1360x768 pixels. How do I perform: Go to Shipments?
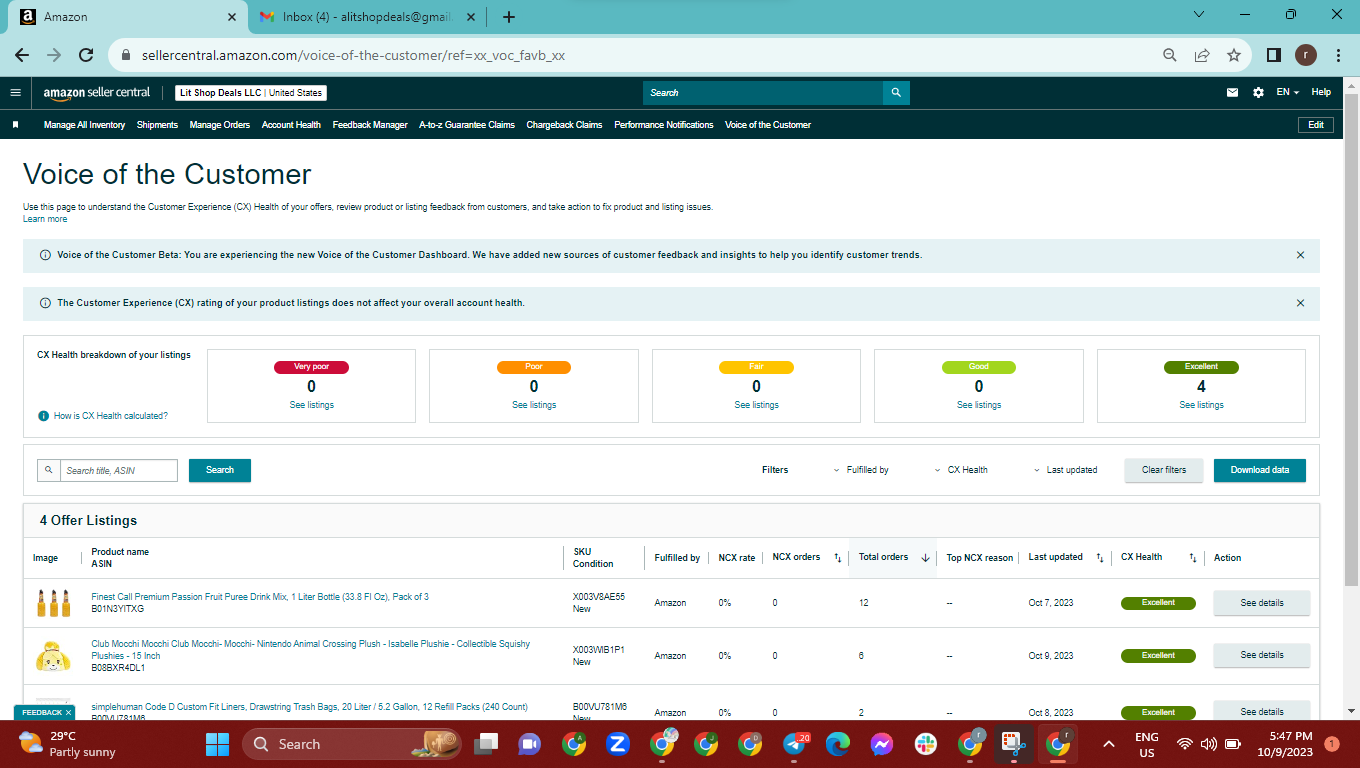pos(157,125)
